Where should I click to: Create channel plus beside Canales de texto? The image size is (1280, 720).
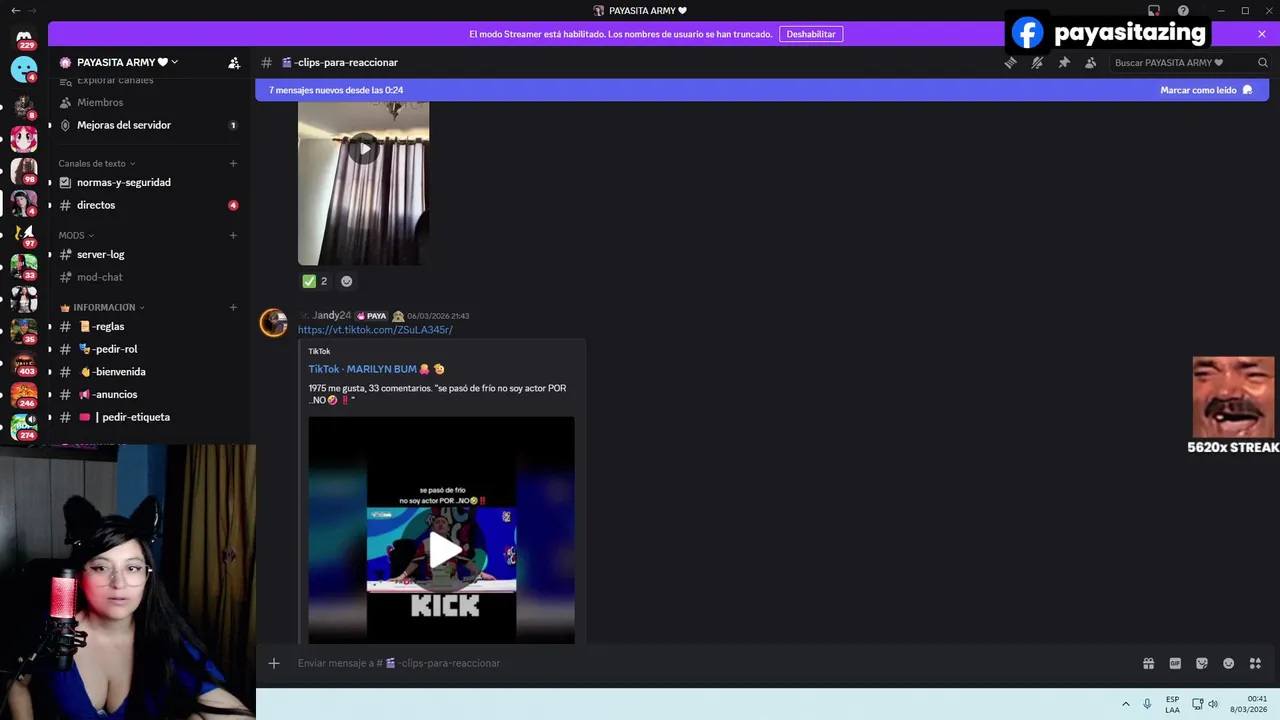(x=233, y=163)
